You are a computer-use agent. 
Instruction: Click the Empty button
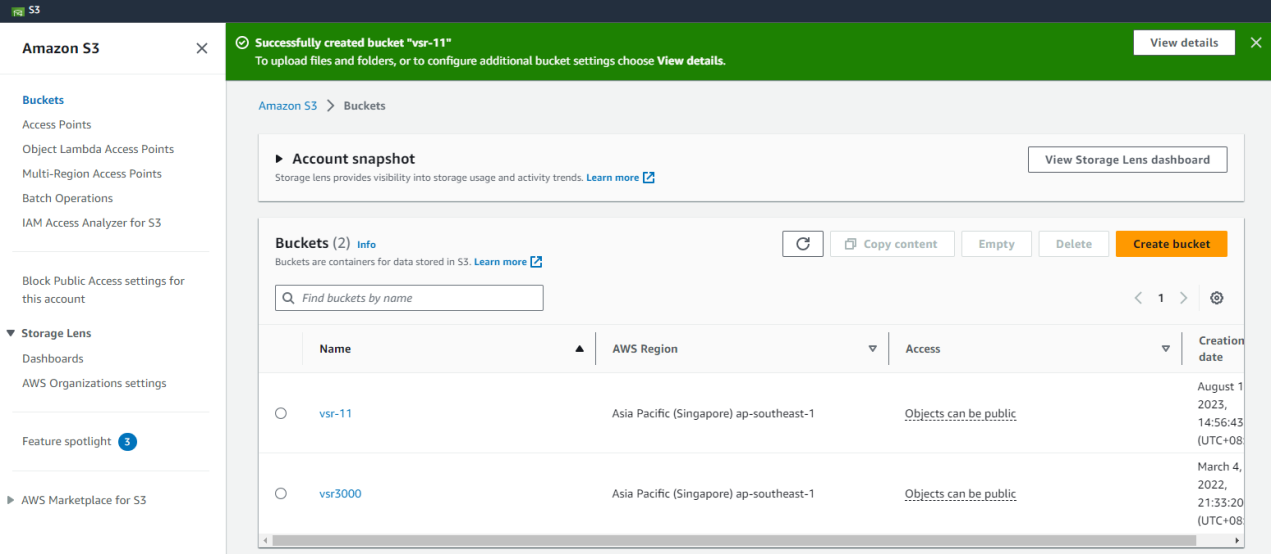click(996, 244)
